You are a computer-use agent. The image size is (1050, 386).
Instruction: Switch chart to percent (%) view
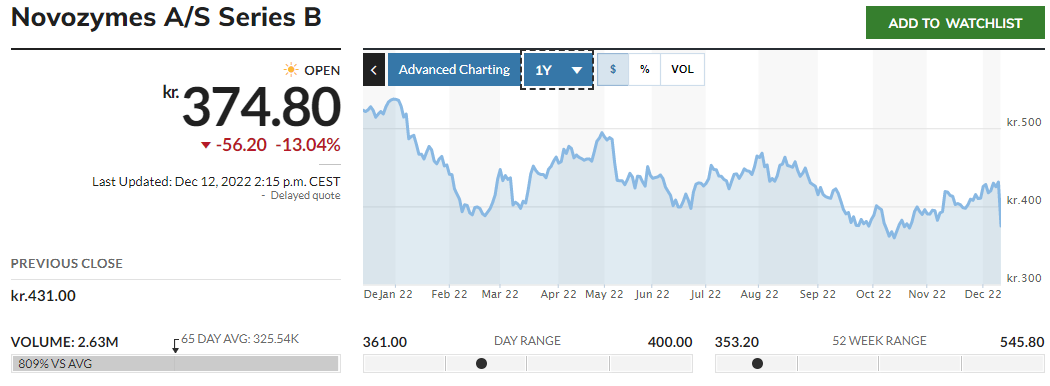[645, 70]
